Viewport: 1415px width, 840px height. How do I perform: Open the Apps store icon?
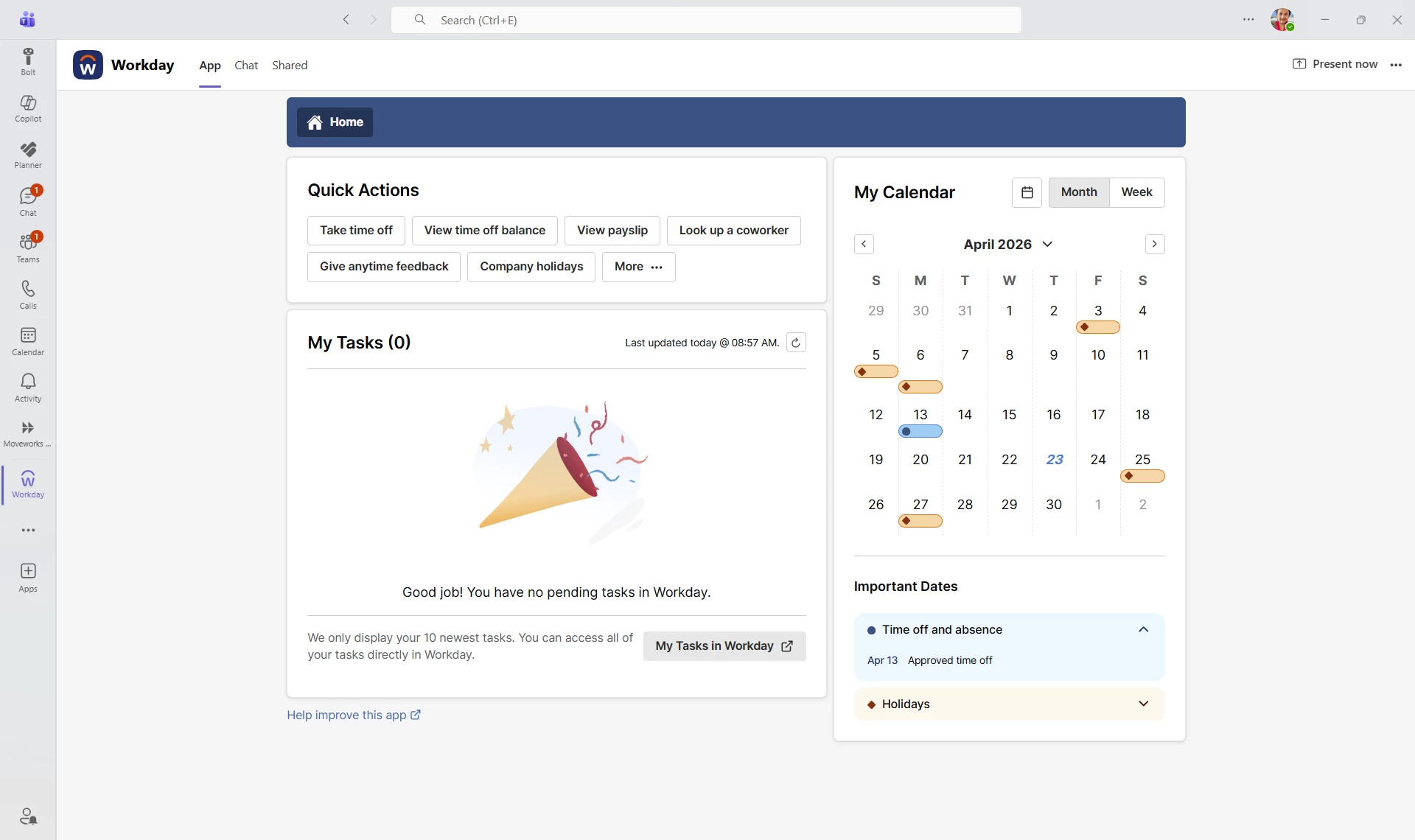pyautogui.click(x=28, y=577)
